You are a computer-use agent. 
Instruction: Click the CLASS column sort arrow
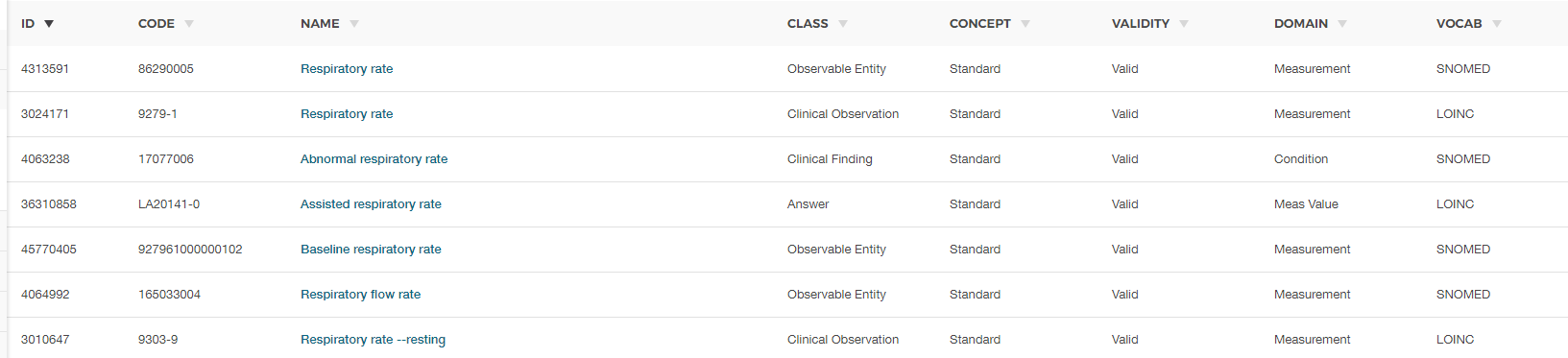[x=843, y=24]
